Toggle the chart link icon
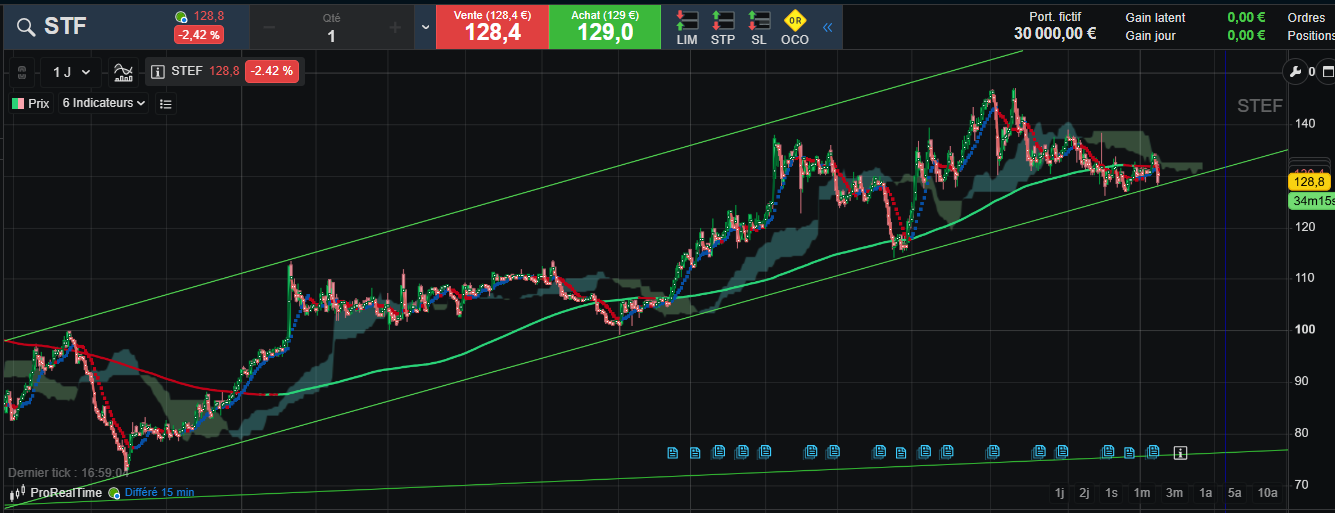 point(21,72)
